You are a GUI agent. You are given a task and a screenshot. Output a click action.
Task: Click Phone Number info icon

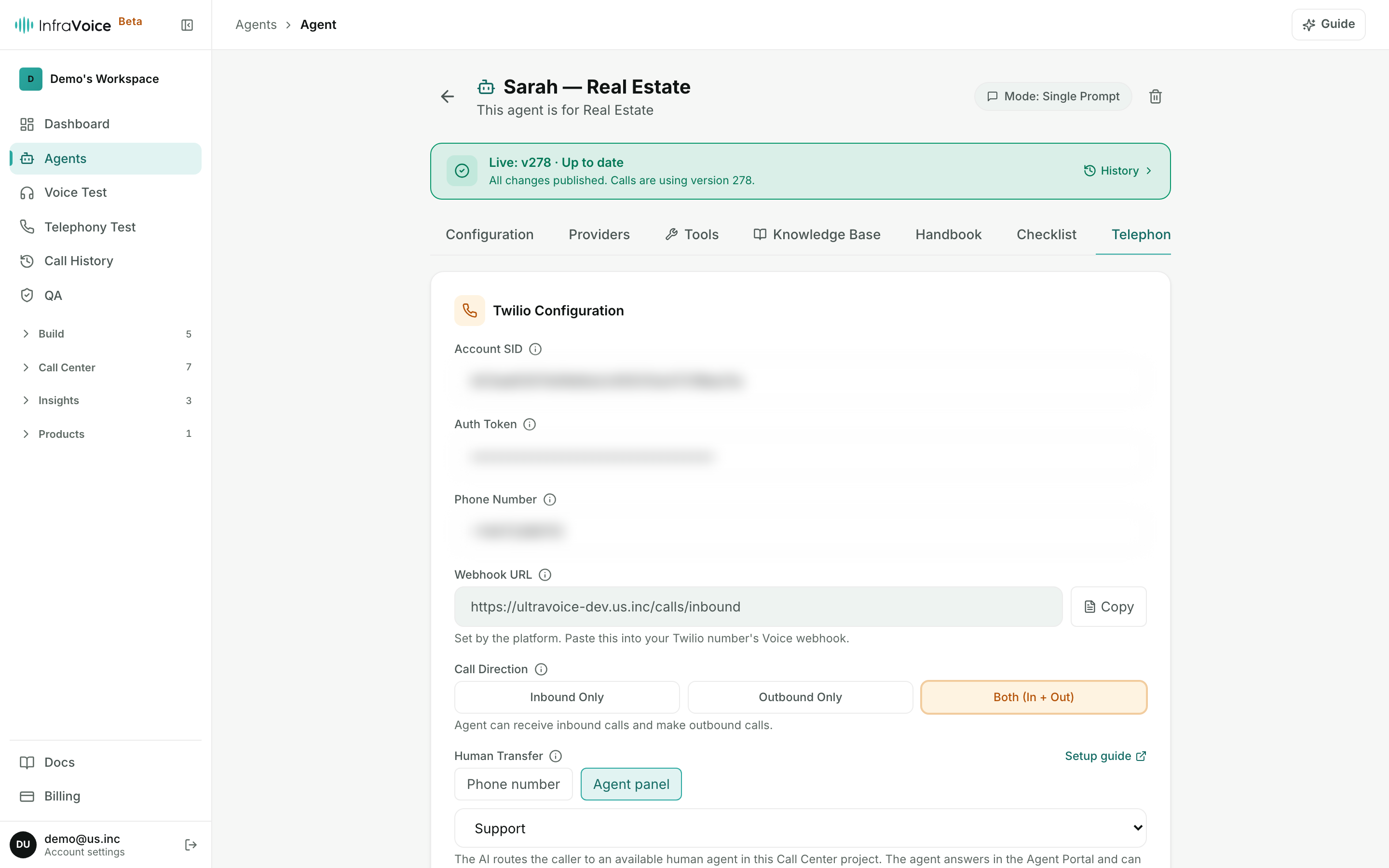pyautogui.click(x=549, y=500)
